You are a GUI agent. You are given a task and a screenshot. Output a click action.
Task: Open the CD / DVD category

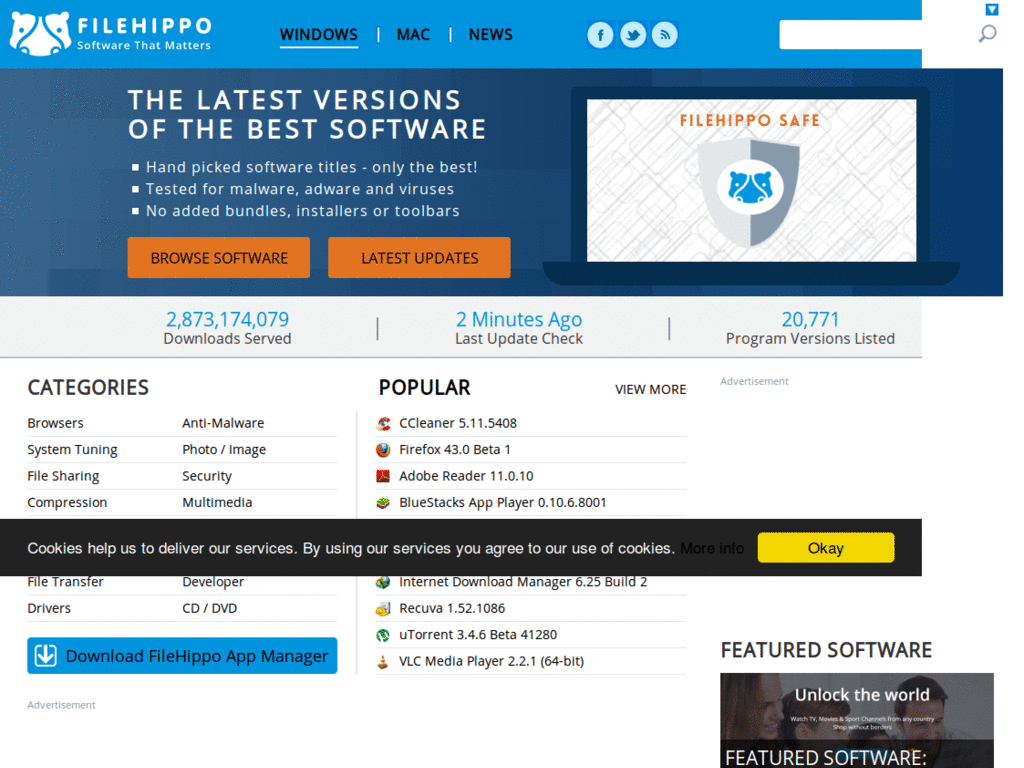click(x=210, y=609)
